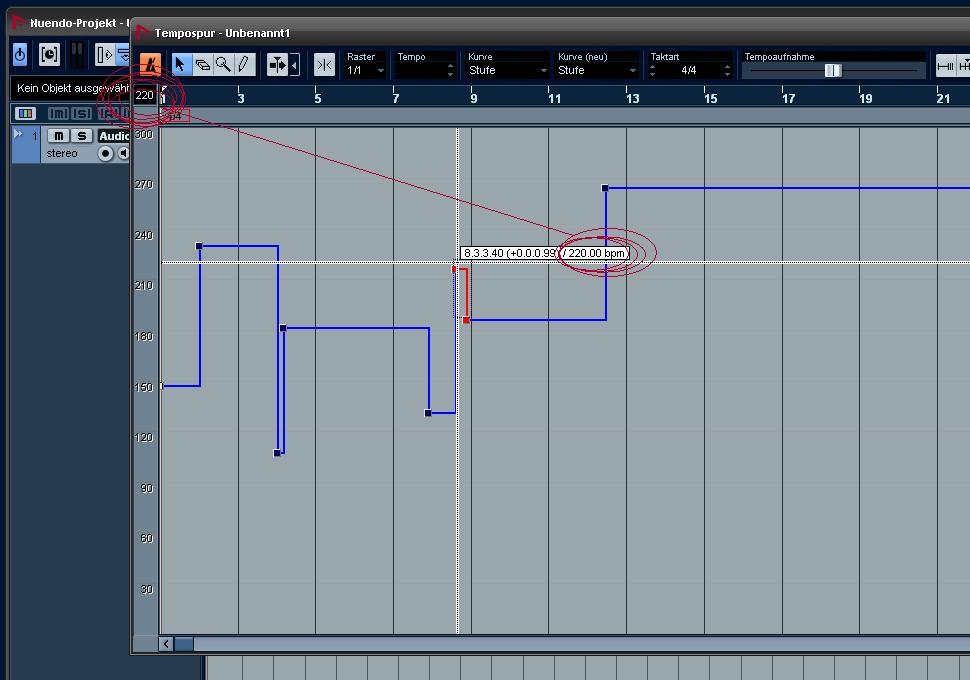Click ruler at bar 17
Image resolution: width=970 pixels, height=680 pixels.
coord(788,98)
